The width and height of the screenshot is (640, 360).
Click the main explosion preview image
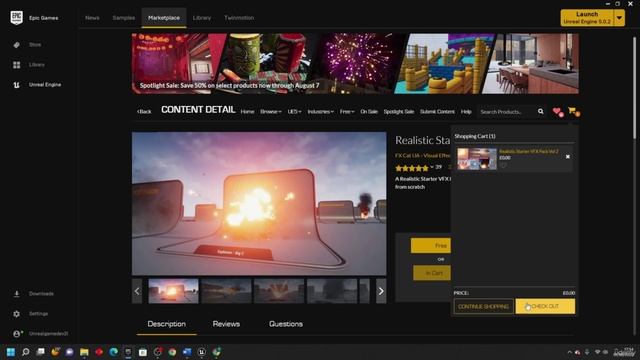click(259, 204)
